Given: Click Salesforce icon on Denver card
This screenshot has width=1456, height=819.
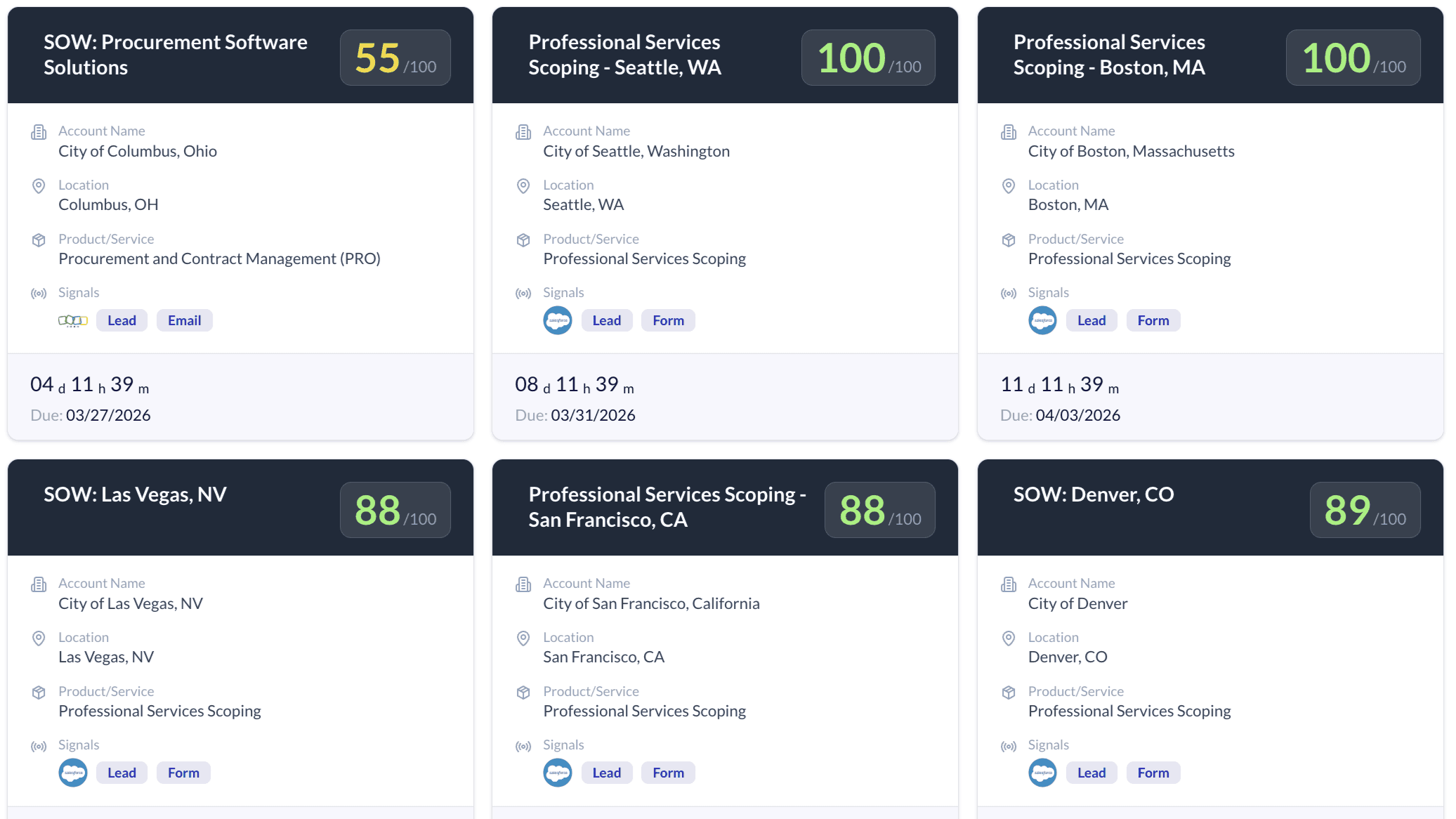Looking at the screenshot, I should [x=1042, y=773].
